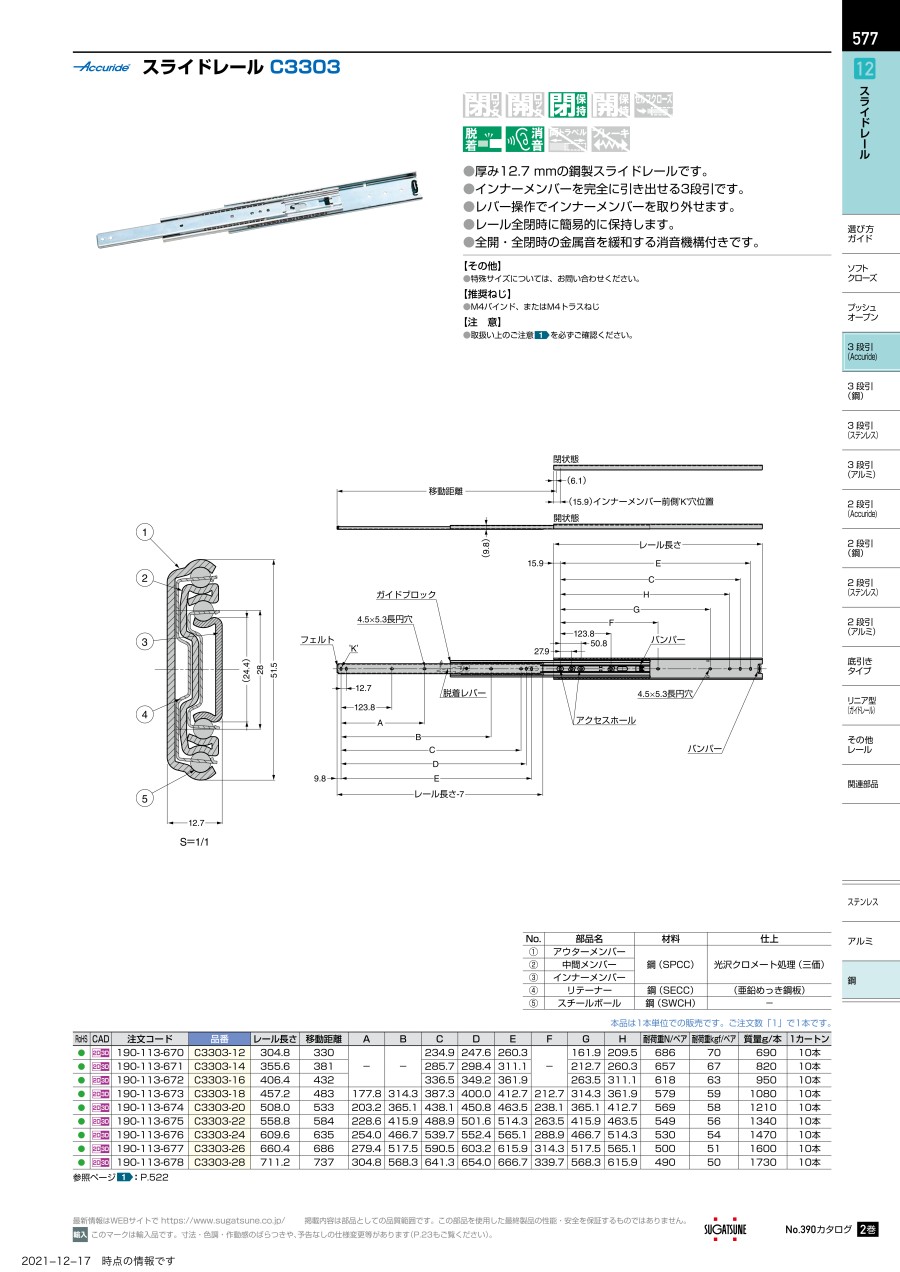Click the green 消音 silencing ear icon
The image size is (900, 1272).
tap(525, 139)
